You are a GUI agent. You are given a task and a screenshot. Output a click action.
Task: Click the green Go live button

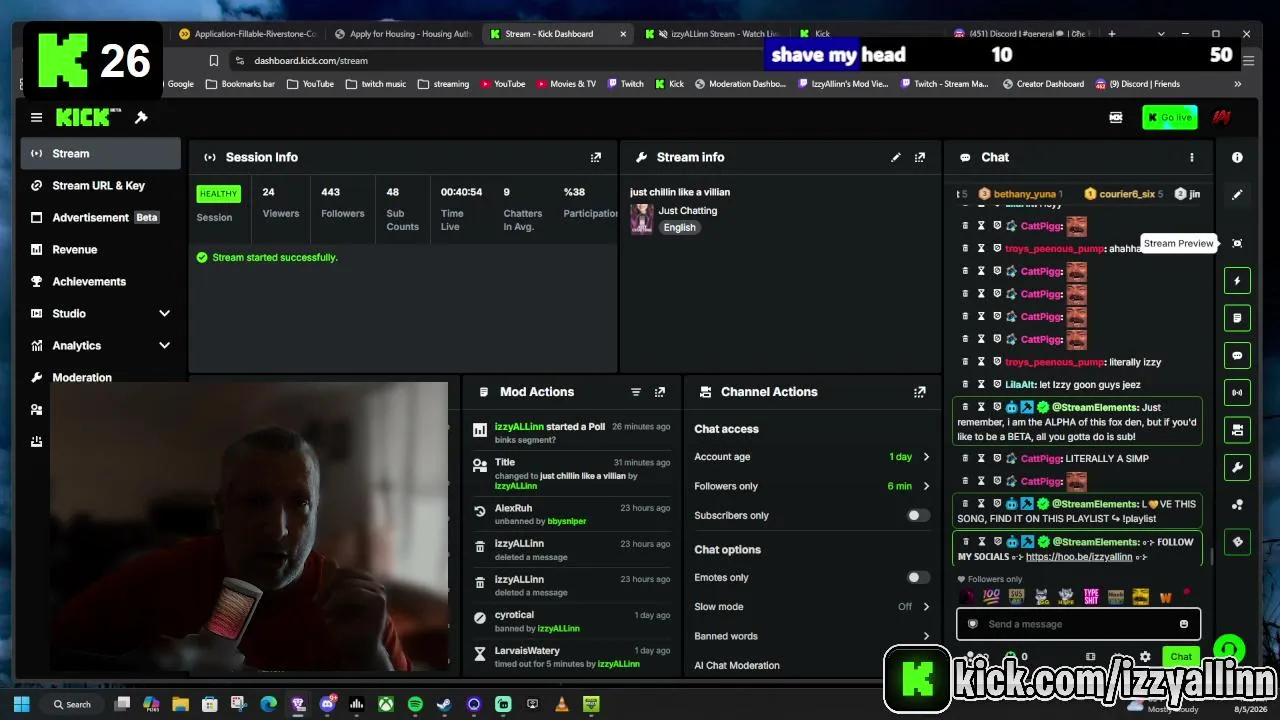click(1169, 118)
